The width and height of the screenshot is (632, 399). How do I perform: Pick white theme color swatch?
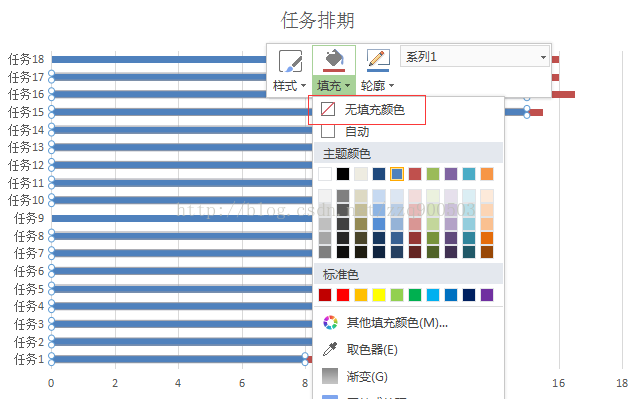click(325, 174)
